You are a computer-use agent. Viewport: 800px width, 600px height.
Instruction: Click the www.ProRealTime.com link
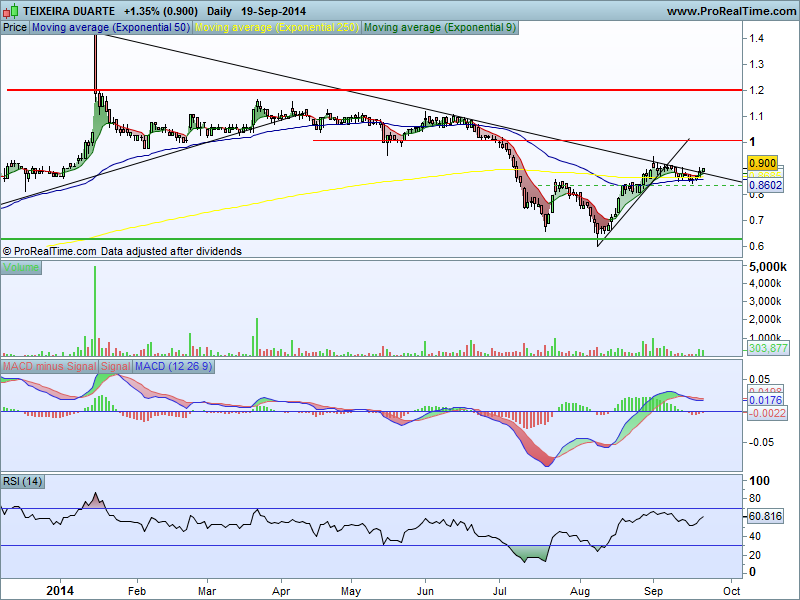pyautogui.click(x=731, y=11)
